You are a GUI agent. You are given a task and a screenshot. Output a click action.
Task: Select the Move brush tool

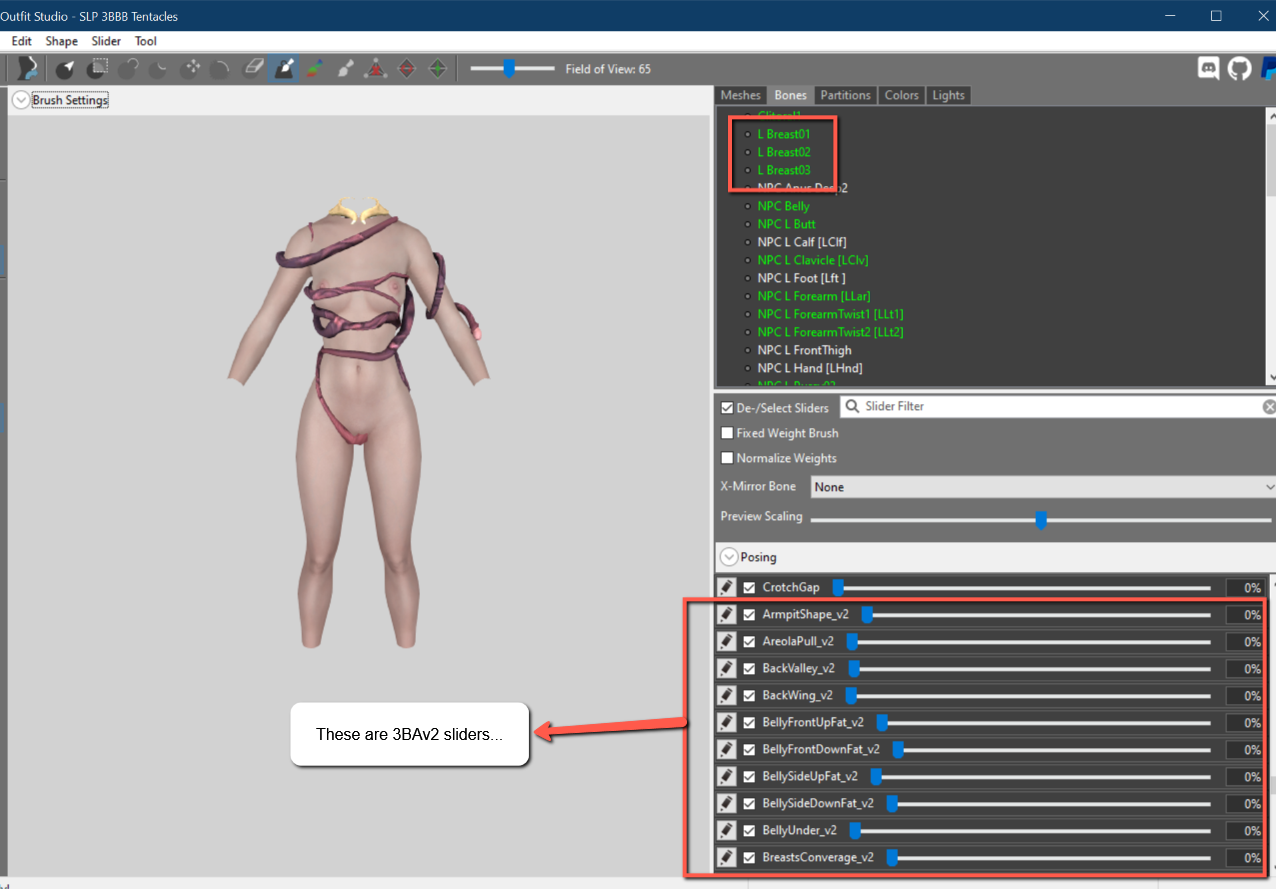(x=190, y=69)
